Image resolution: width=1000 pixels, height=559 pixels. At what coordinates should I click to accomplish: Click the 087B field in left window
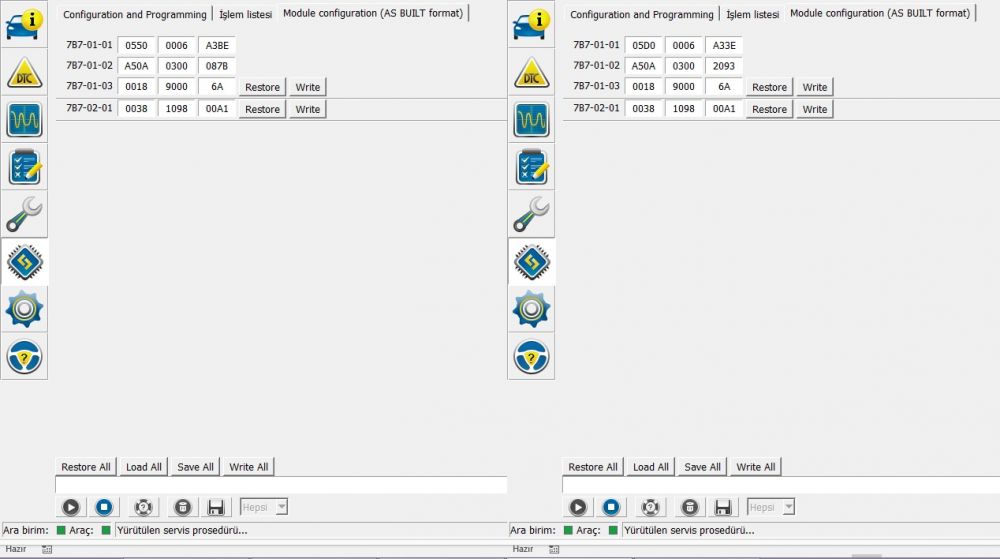[217, 66]
